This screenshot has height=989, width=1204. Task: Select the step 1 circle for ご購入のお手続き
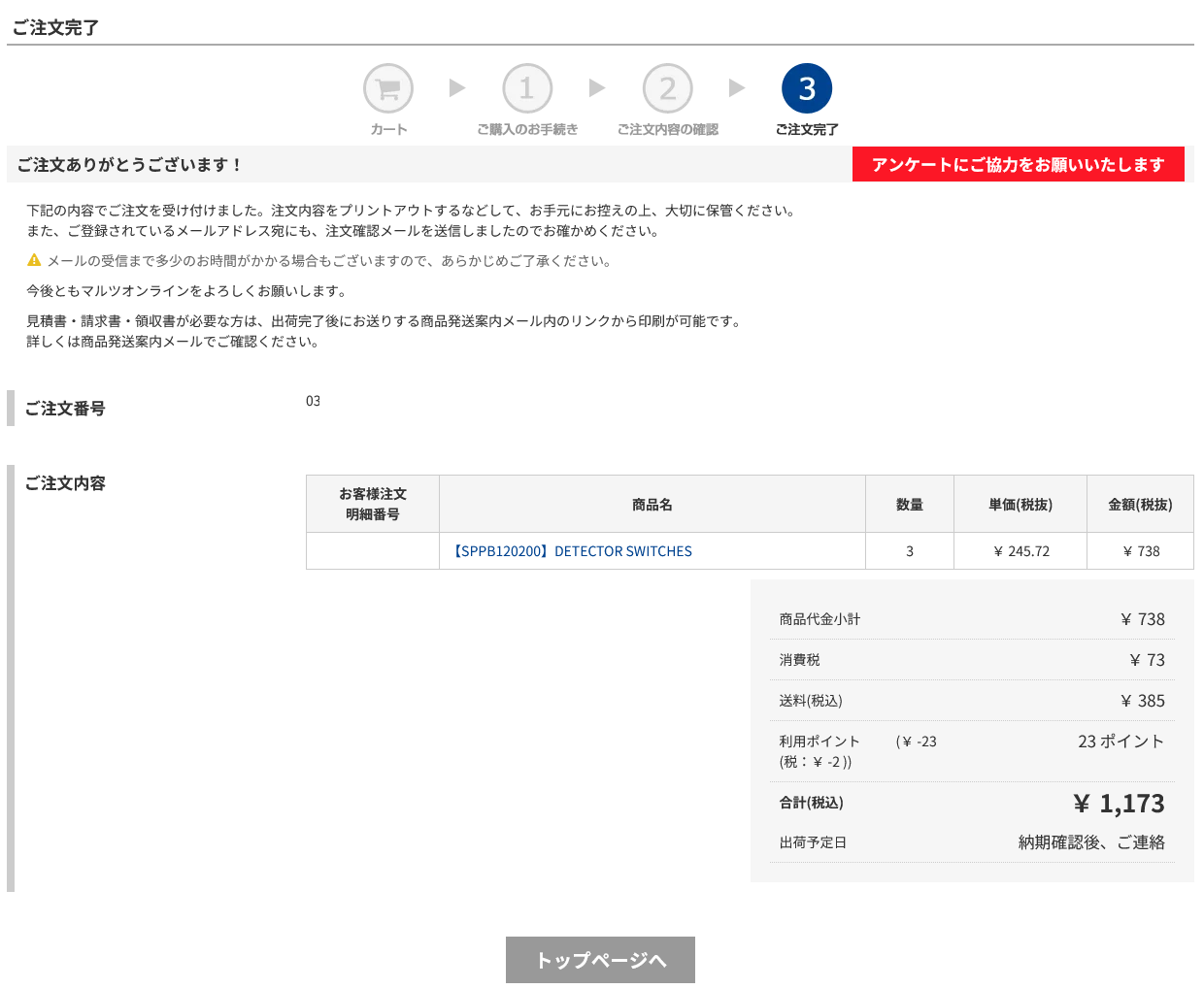coord(527,89)
